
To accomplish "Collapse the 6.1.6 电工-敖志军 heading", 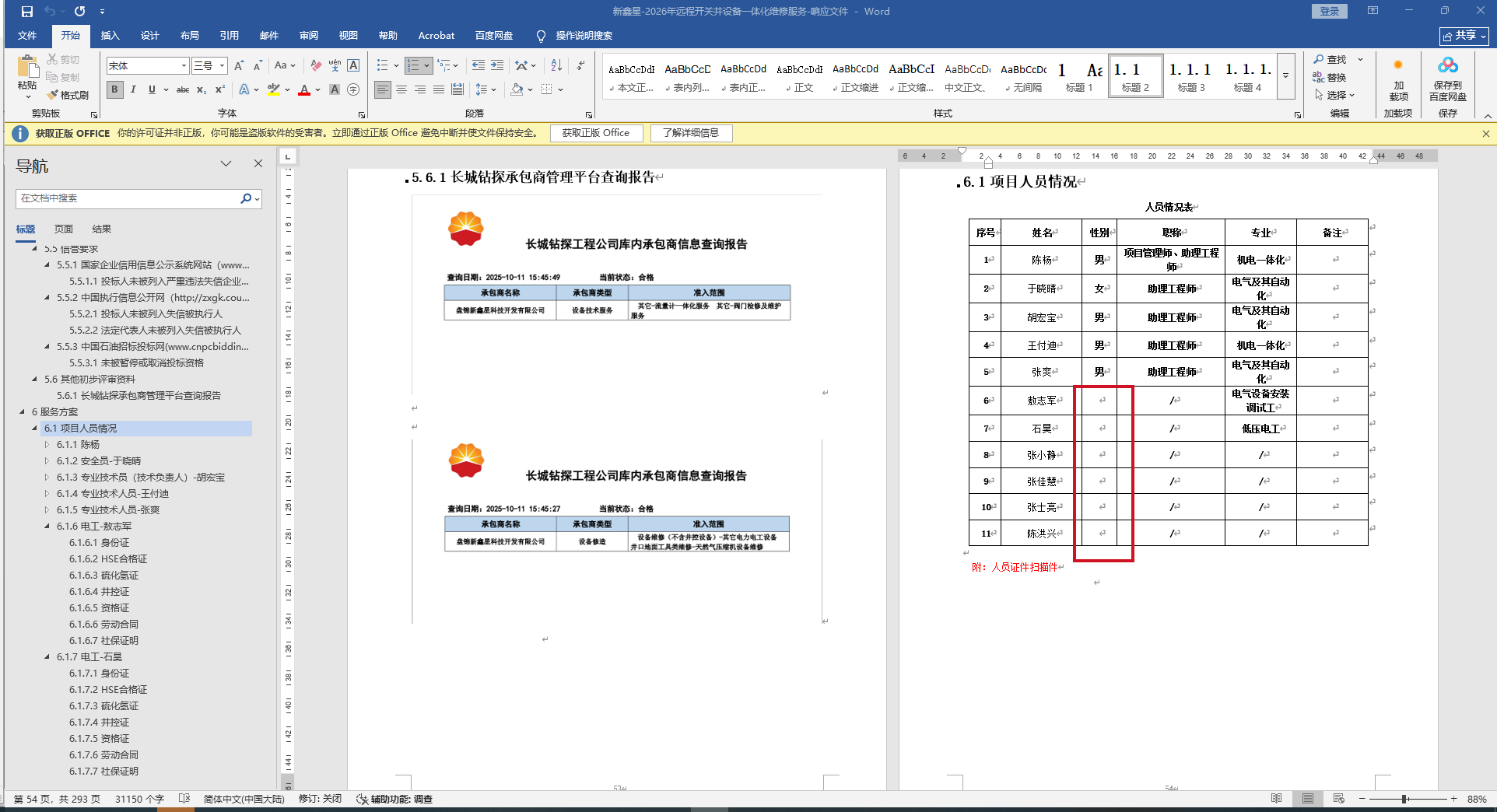I will (x=47, y=527).
